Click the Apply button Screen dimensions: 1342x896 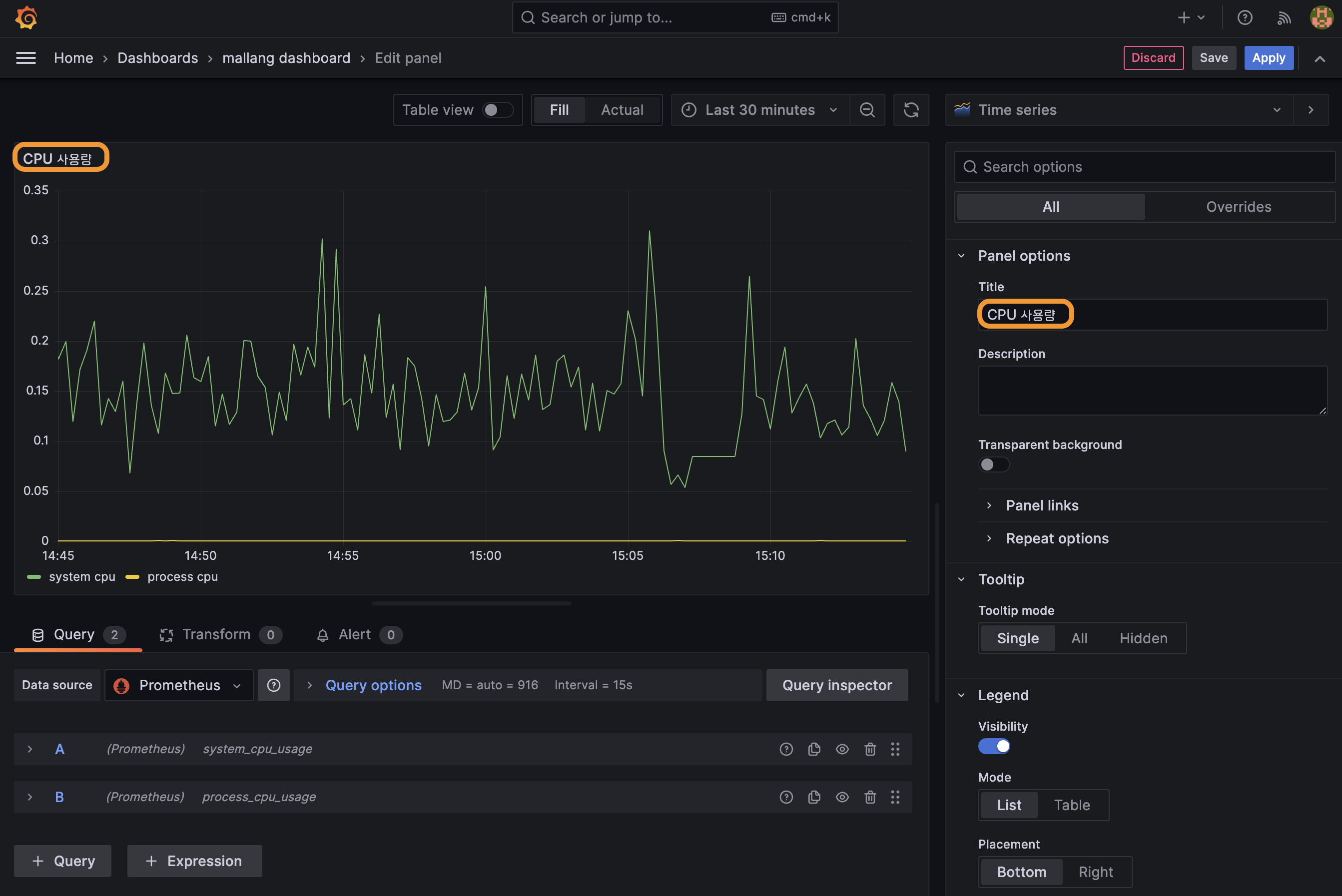pos(1268,58)
